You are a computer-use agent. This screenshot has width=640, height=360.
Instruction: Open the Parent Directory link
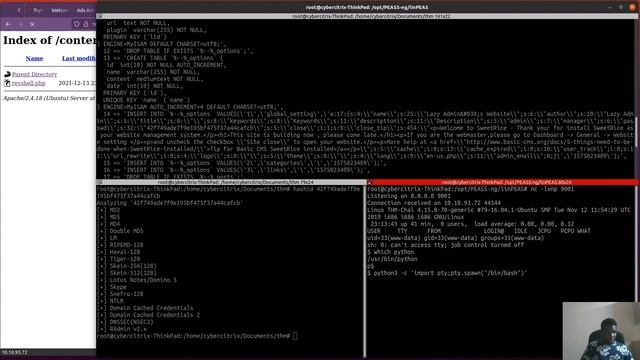point(34,74)
